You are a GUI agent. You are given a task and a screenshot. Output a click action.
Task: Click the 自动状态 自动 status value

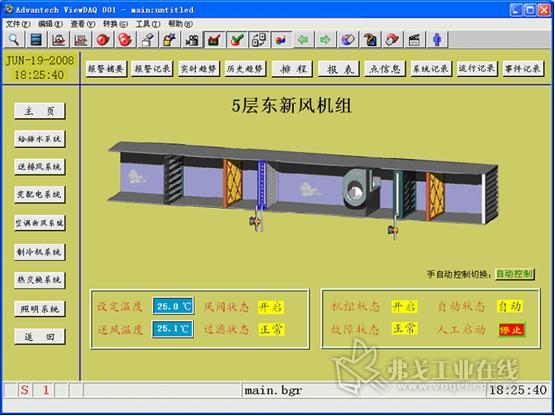click(510, 306)
